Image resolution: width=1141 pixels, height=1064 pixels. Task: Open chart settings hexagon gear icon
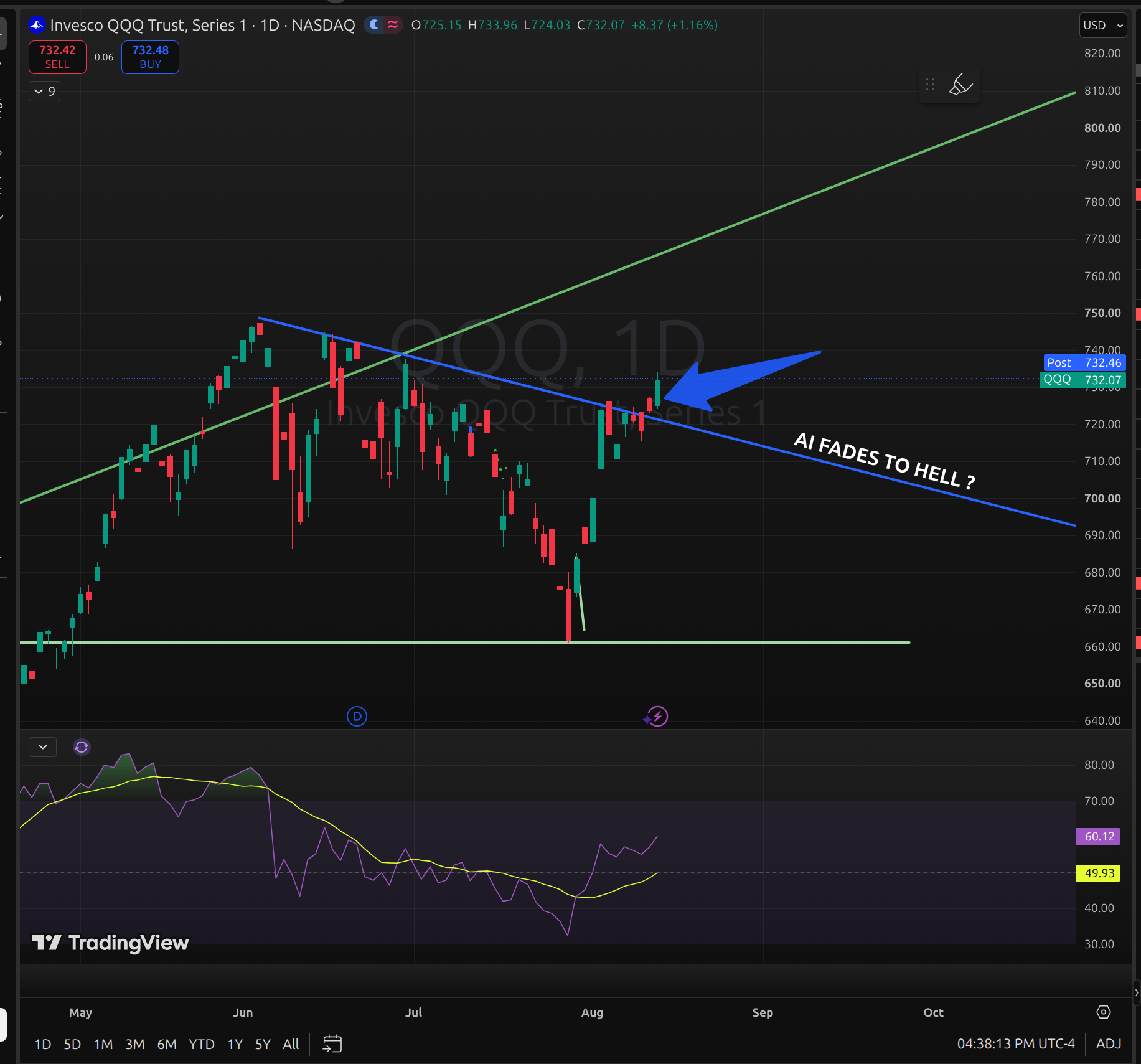coord(1104,1012)
